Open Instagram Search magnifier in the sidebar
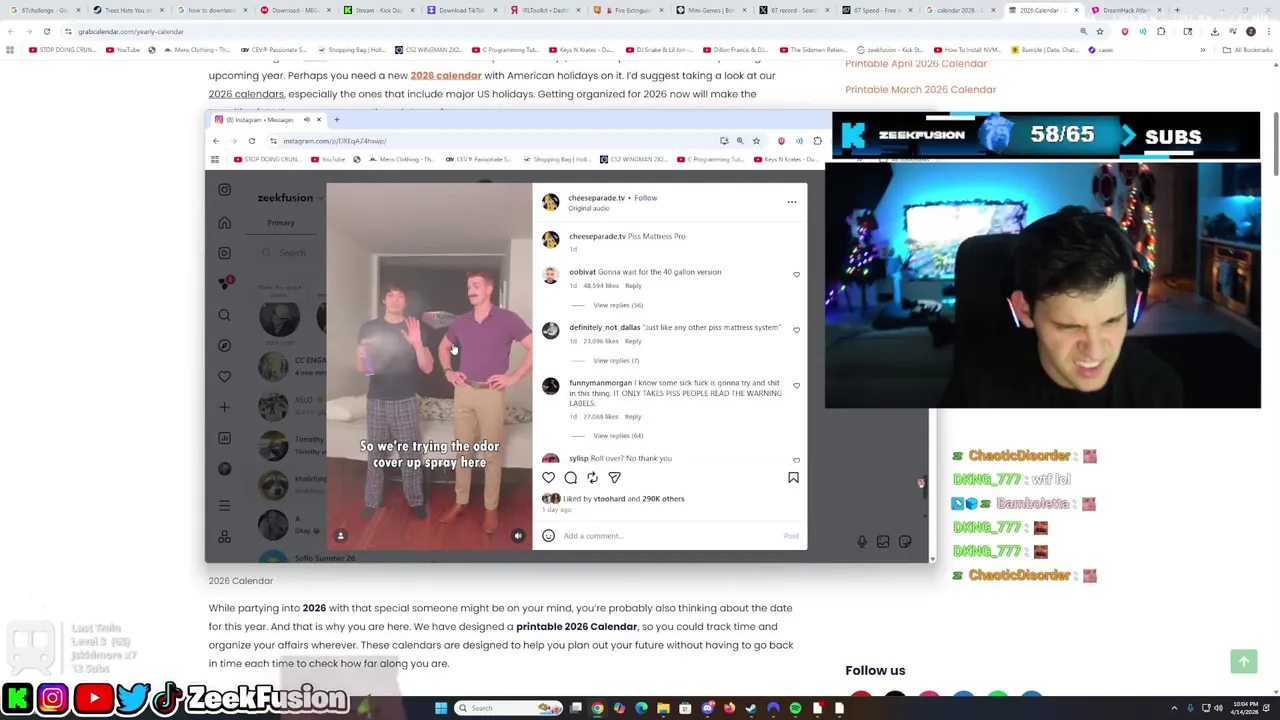Image resolution: width=1280 pixels, height=720 pixels. pyautogui.click(x=224, y=315)
